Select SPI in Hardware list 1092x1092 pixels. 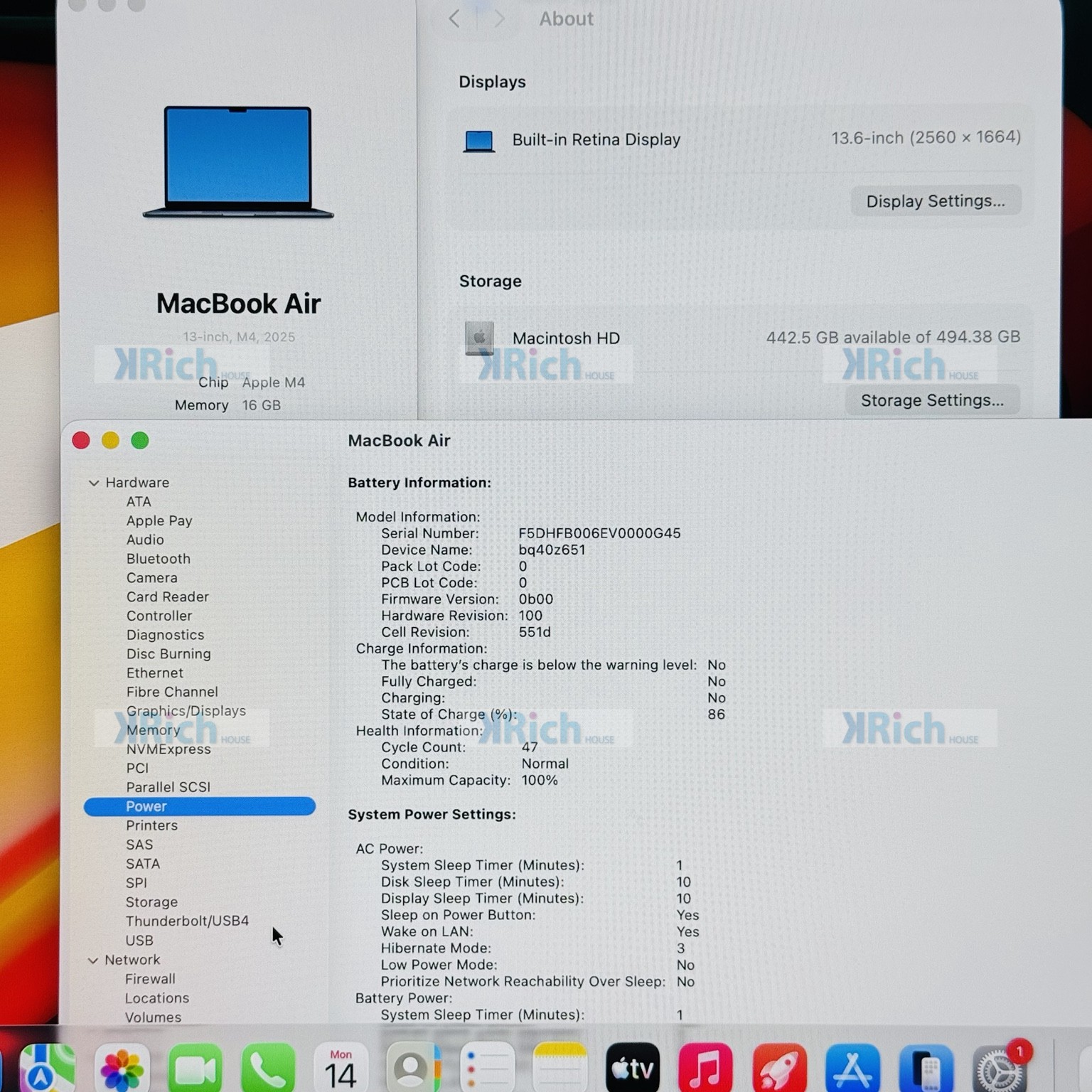click(x=136, y=883)
